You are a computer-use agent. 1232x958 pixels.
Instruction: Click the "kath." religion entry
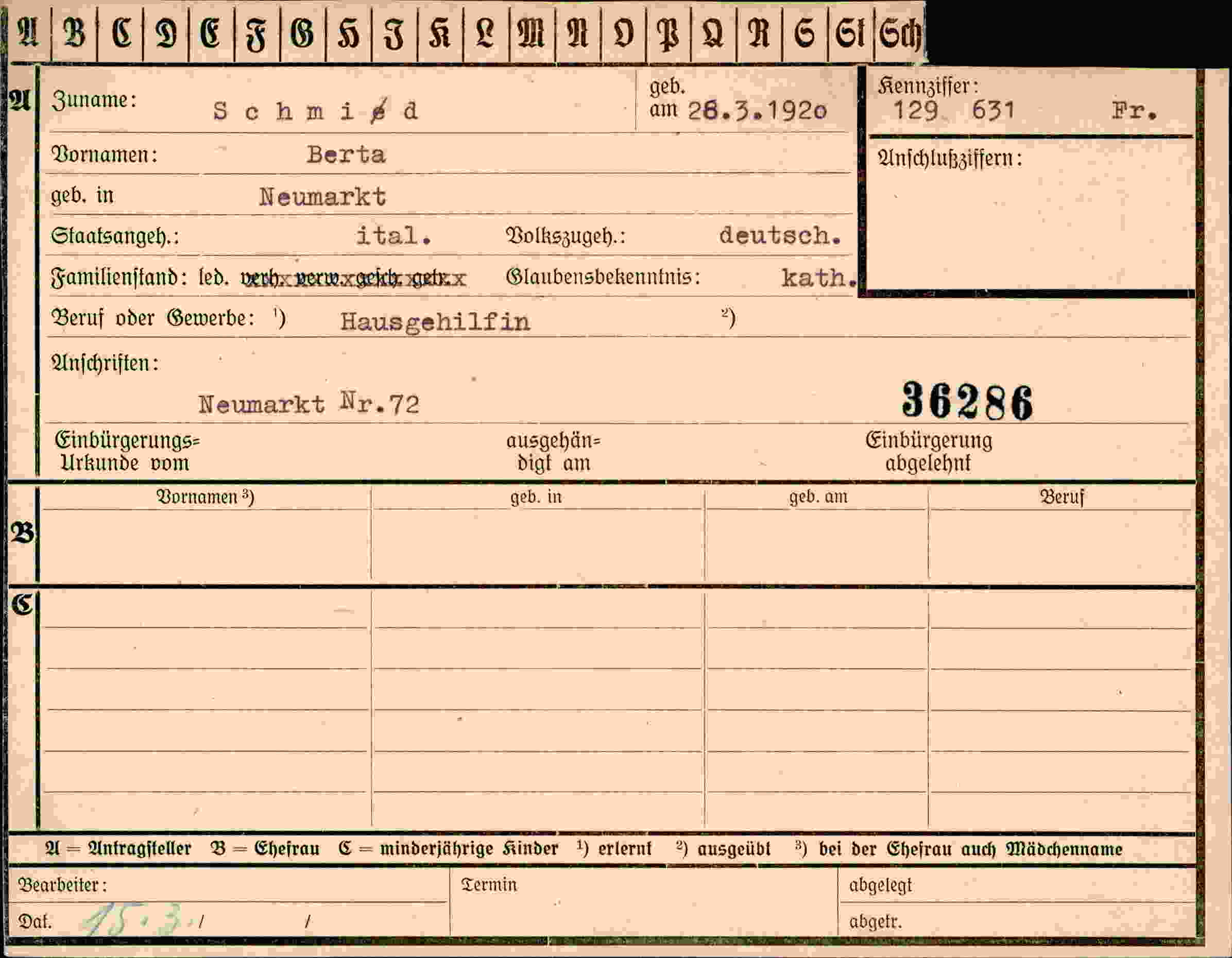point(819,278)
